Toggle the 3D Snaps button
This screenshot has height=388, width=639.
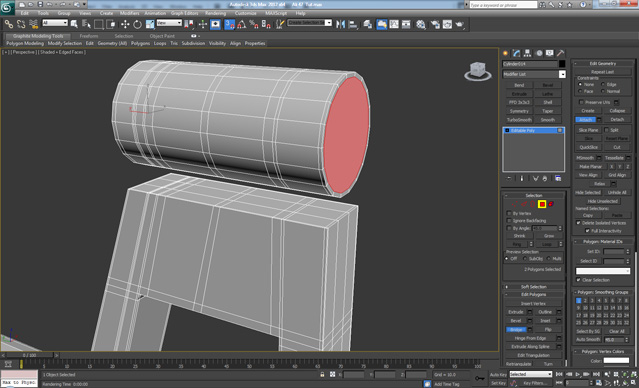229,24
